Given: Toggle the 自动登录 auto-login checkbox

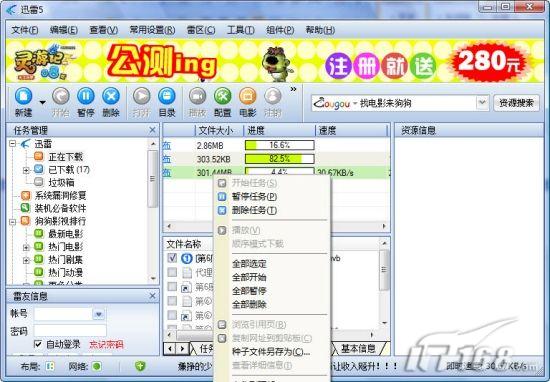Looking at the screenshot, I should pos(38,344).
